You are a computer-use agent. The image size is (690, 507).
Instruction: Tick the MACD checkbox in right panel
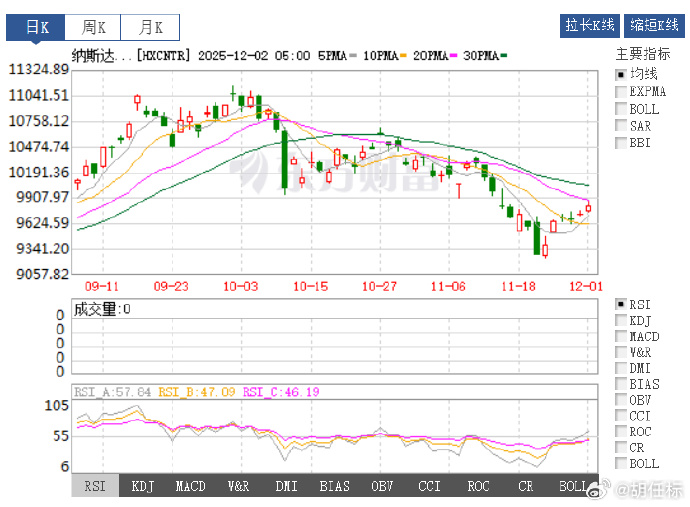621,337
